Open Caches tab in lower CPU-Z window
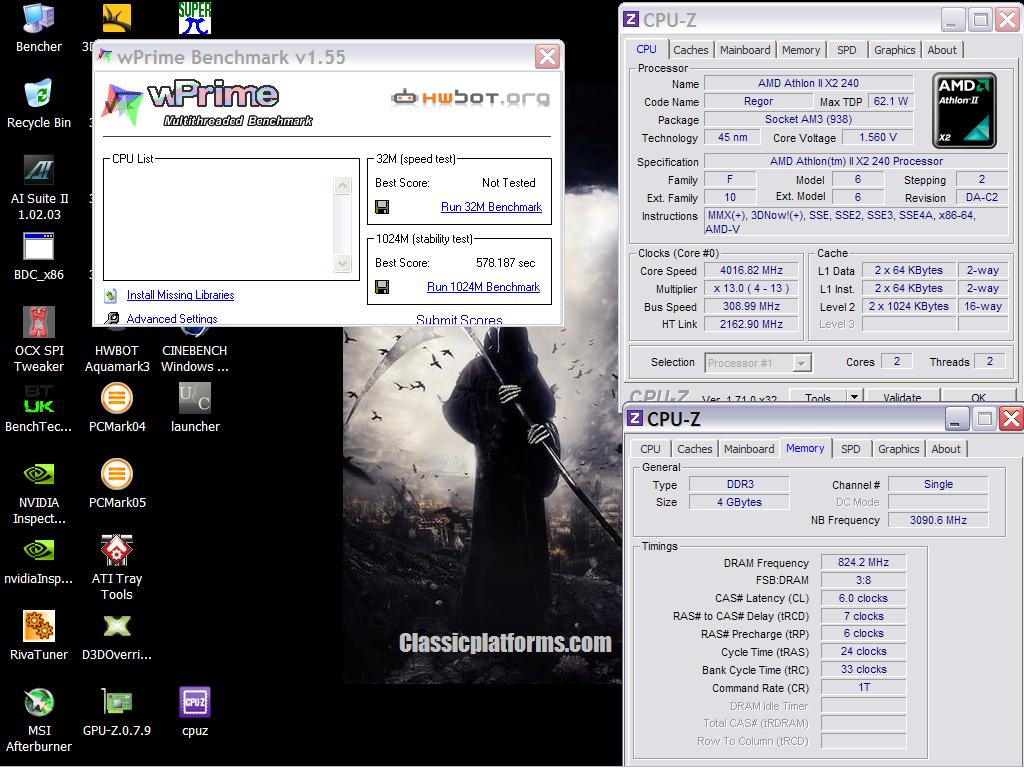 [x=694, y=449]
